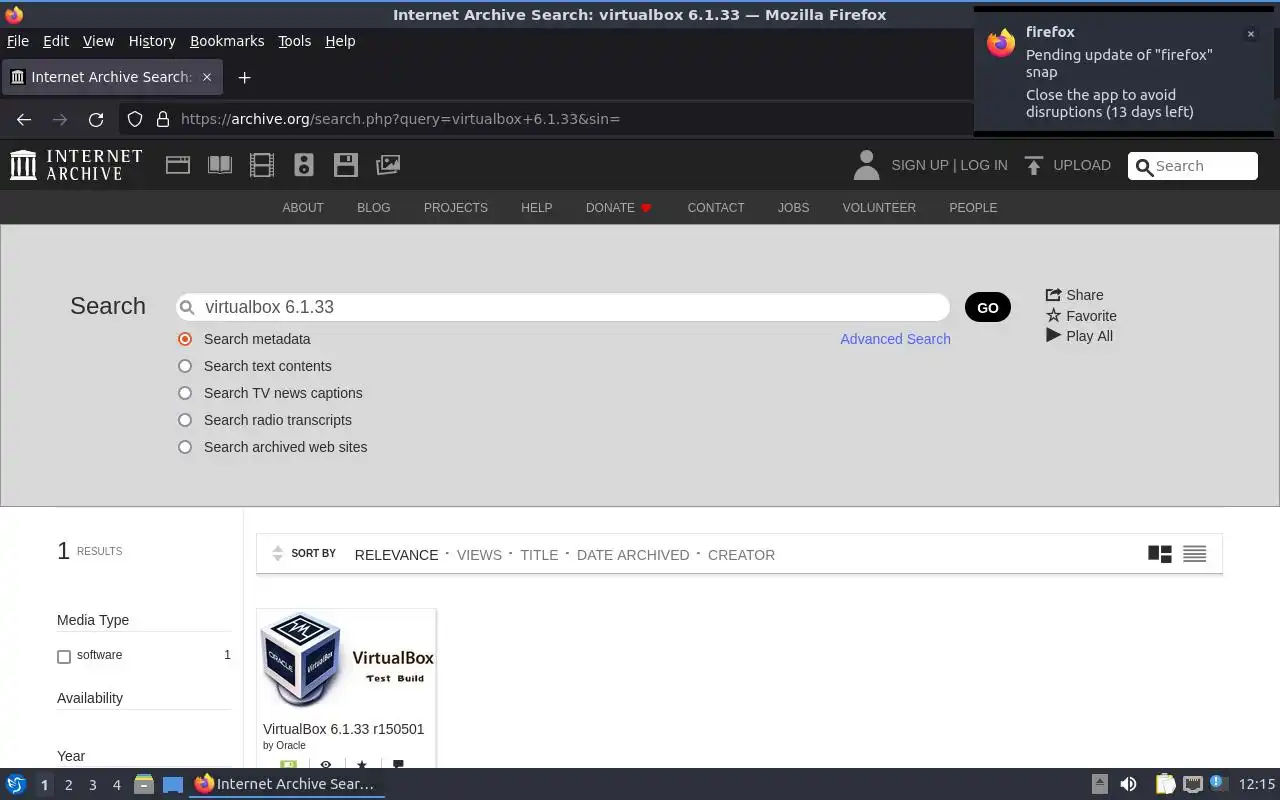Image resolution: width=1280 pixels, height=800 pixels.
Task: Click the site lock icon
Action: tap(163, 119)
